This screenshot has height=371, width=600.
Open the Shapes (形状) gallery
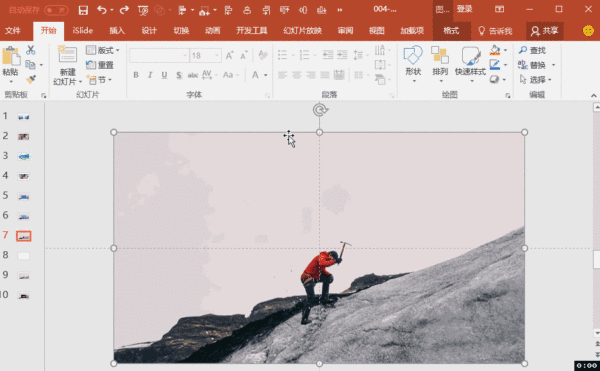[413, 63]
